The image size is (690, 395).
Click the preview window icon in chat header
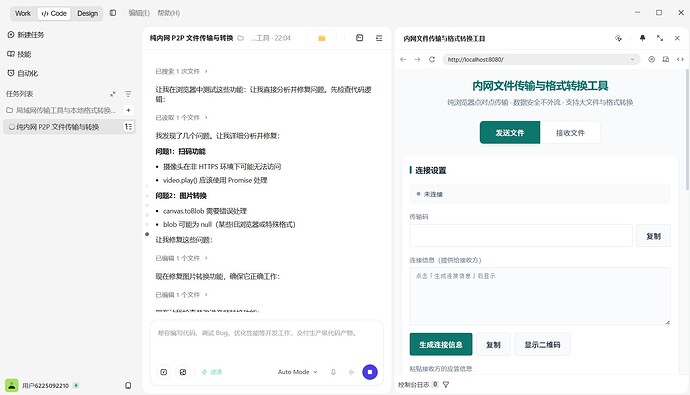360,38
